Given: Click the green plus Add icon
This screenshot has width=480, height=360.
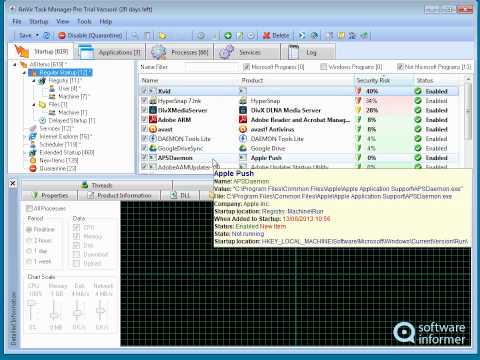Looking at the screenshot, I should pyautogui.click(x=228, y=35).
